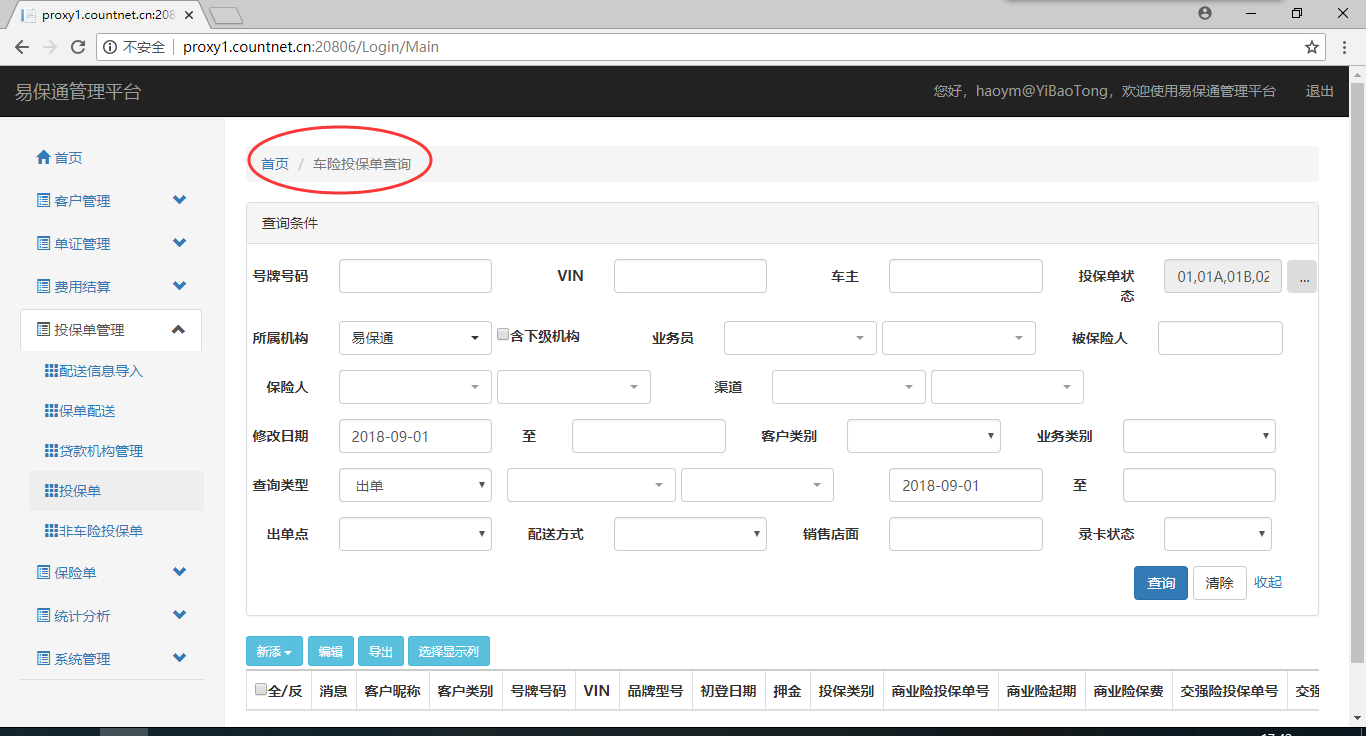1366x736 pixels.
Task: Click the 收起 collapse link
Action: [1267, 582]
